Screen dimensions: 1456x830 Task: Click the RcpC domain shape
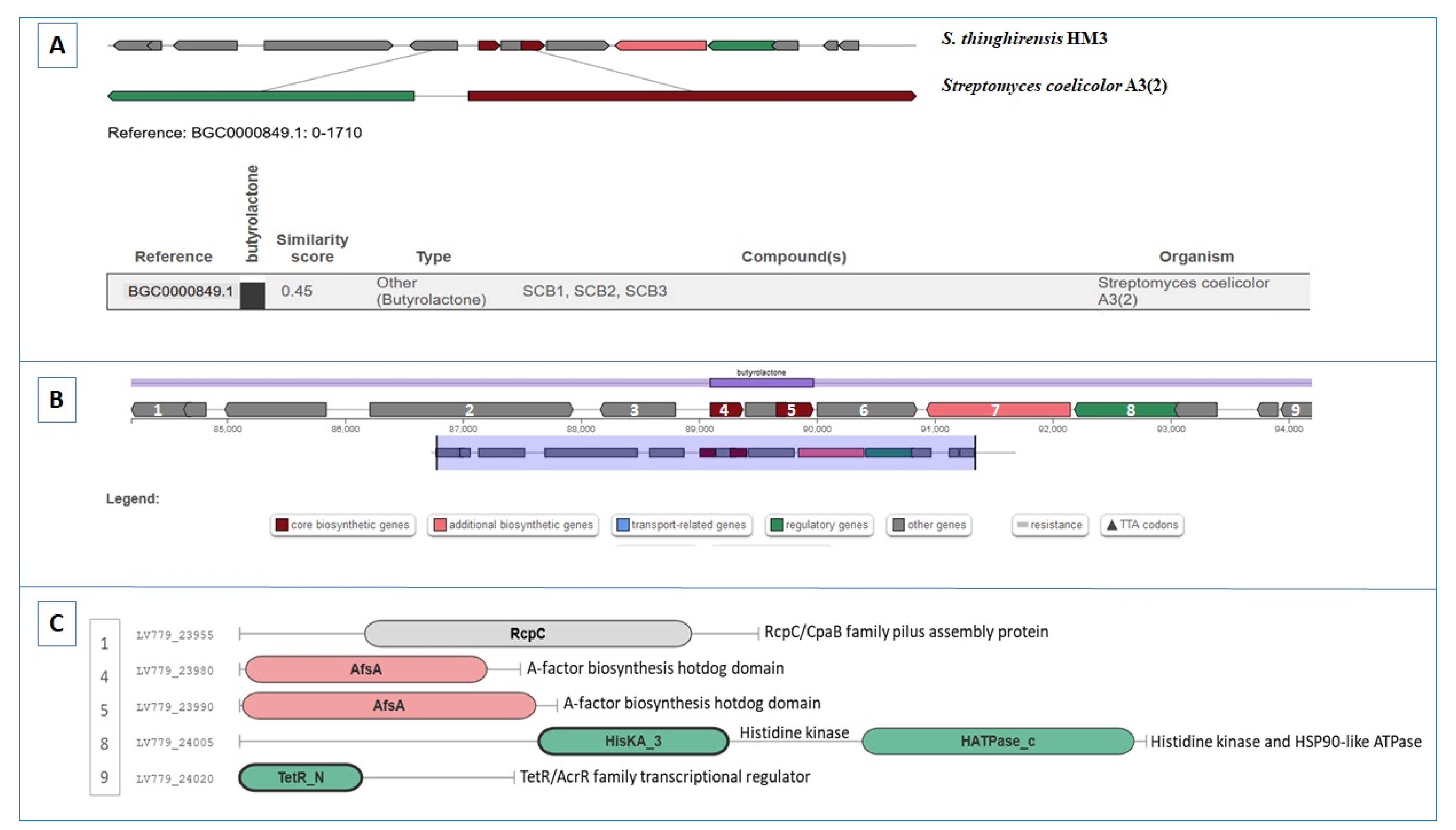pos(527,633)
